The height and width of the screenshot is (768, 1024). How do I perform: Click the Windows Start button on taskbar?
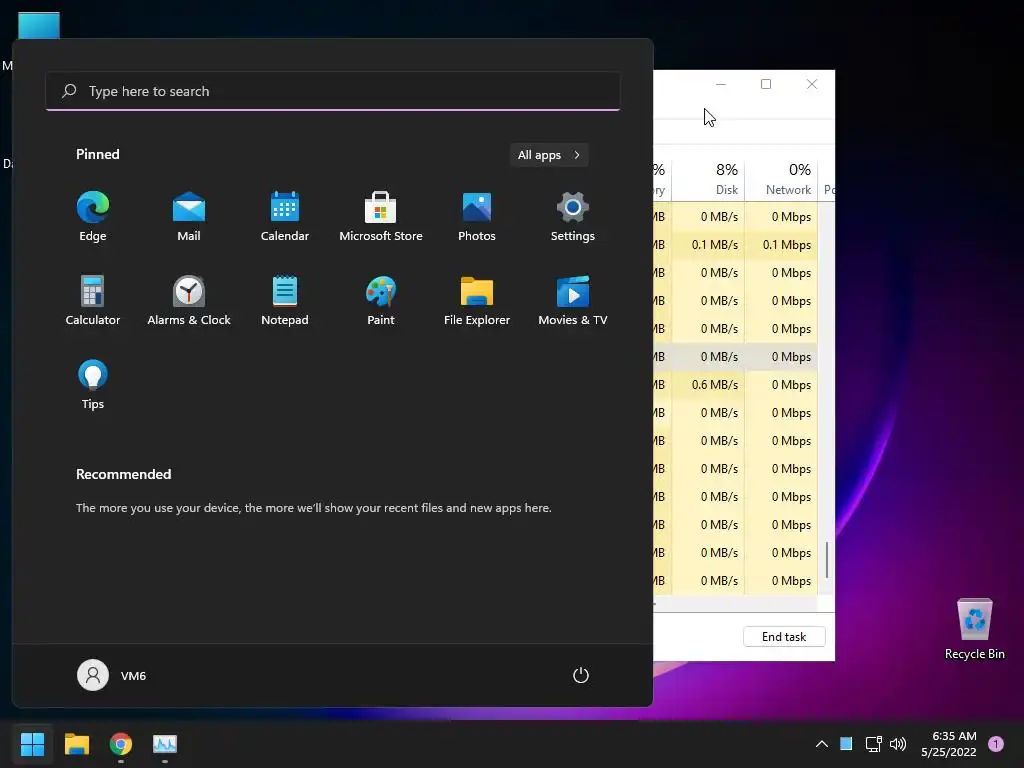(32, 744)
